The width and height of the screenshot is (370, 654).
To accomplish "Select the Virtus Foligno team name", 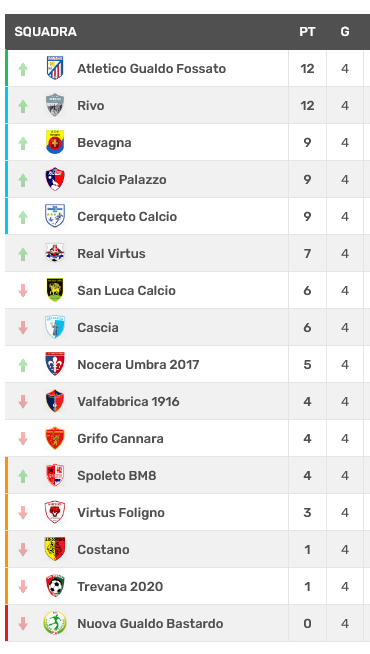I will click(x=121, y=512).
